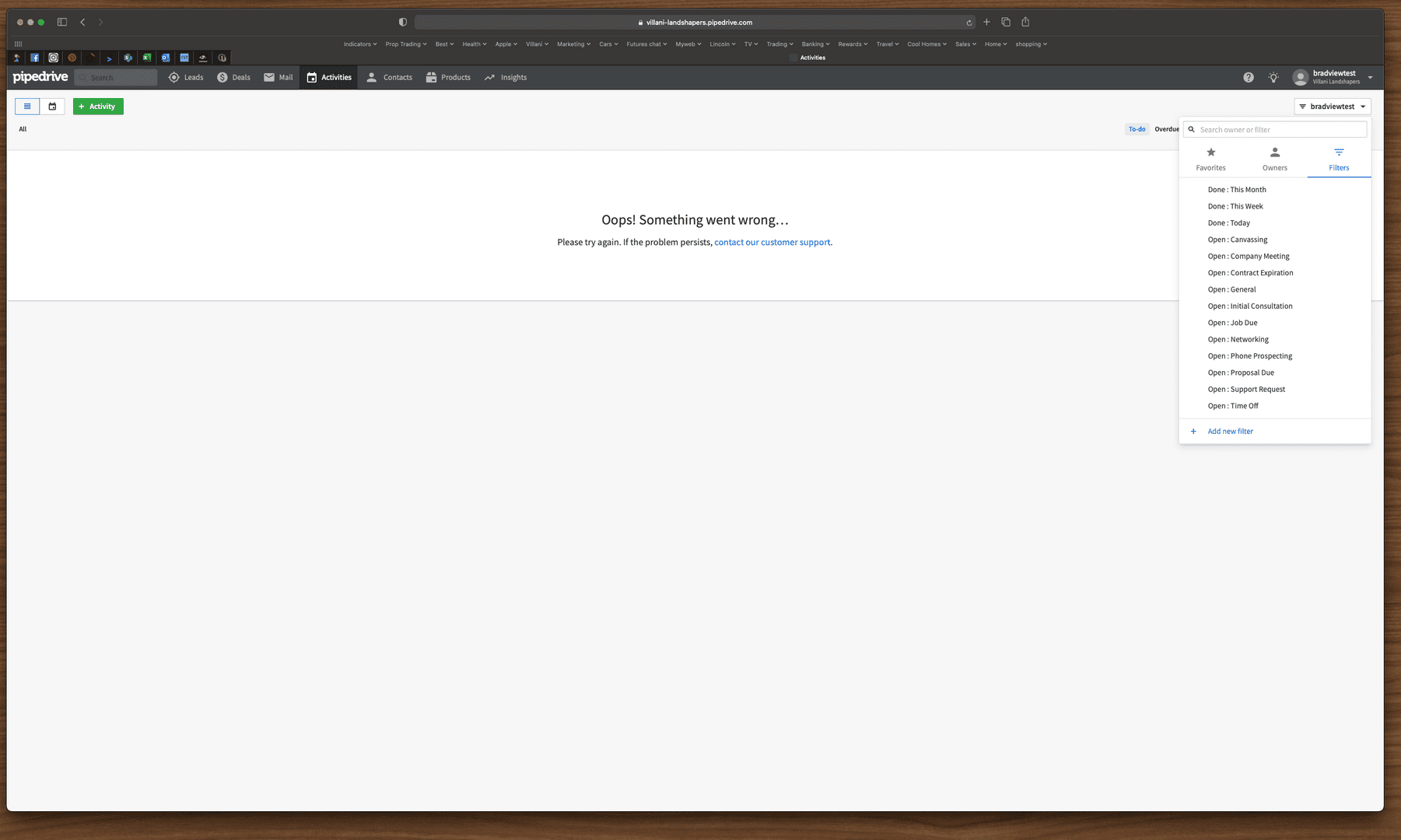
Task: Open the Facebook pinned tab
Action: pos(35,58)
